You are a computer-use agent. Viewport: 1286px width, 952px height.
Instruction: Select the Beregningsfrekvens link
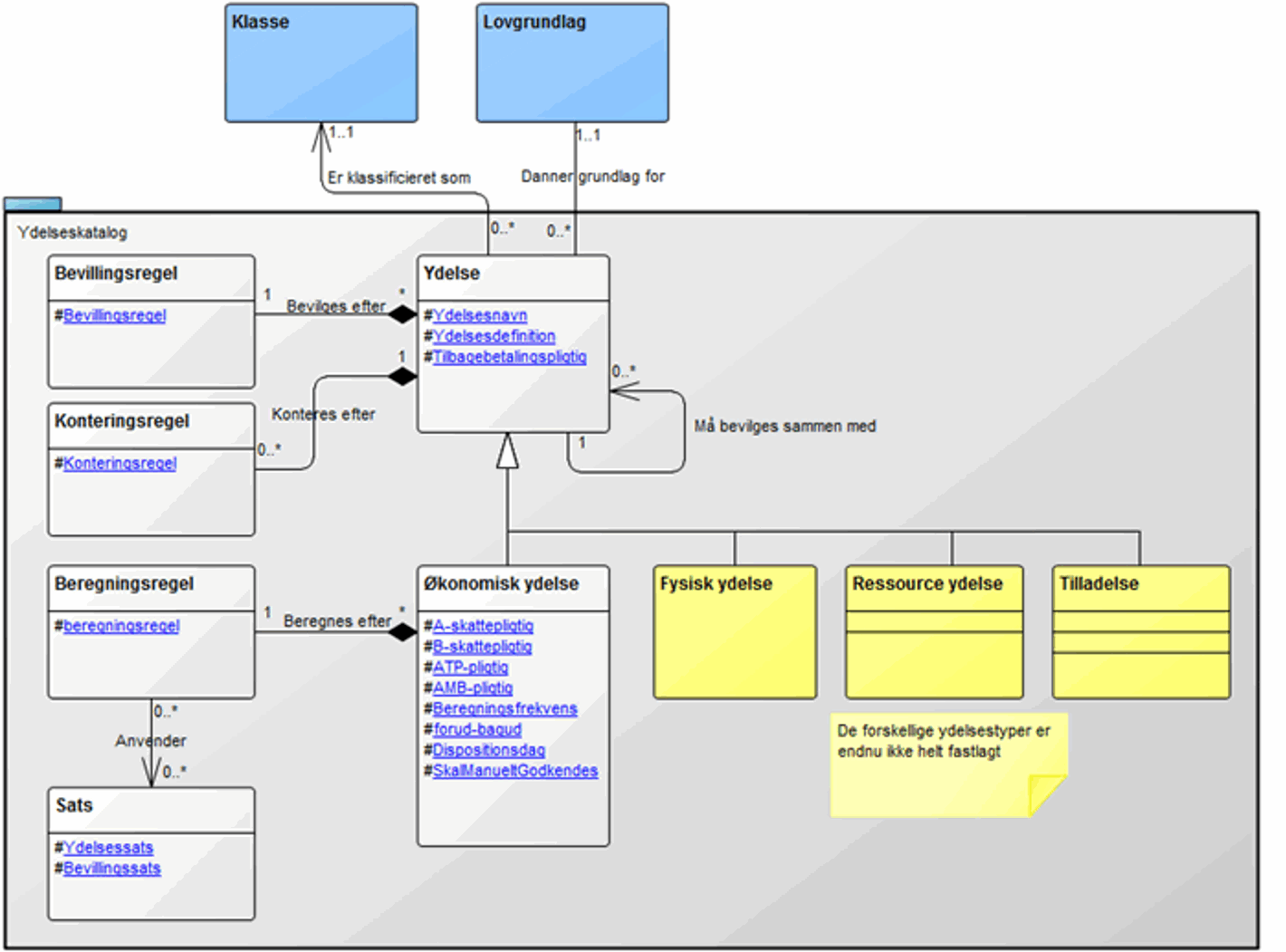(504, 709)
